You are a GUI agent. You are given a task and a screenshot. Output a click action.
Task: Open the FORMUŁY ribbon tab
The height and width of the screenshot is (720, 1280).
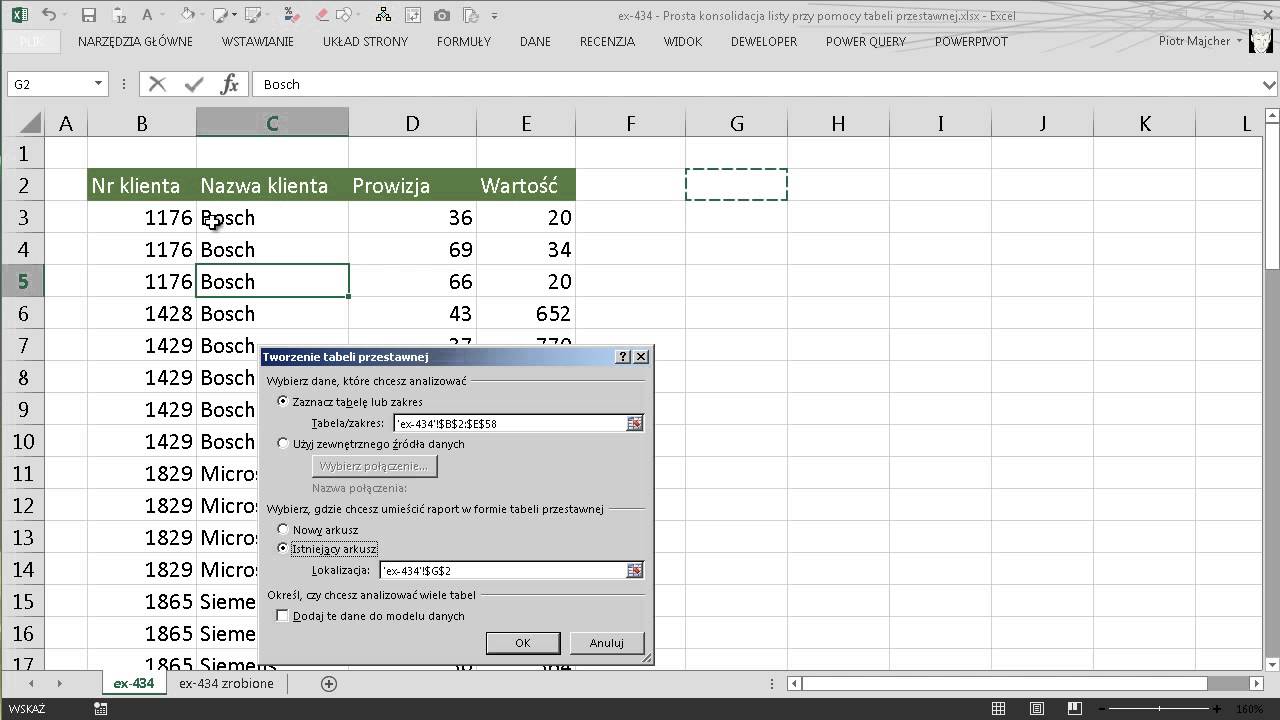pos(464,42)
